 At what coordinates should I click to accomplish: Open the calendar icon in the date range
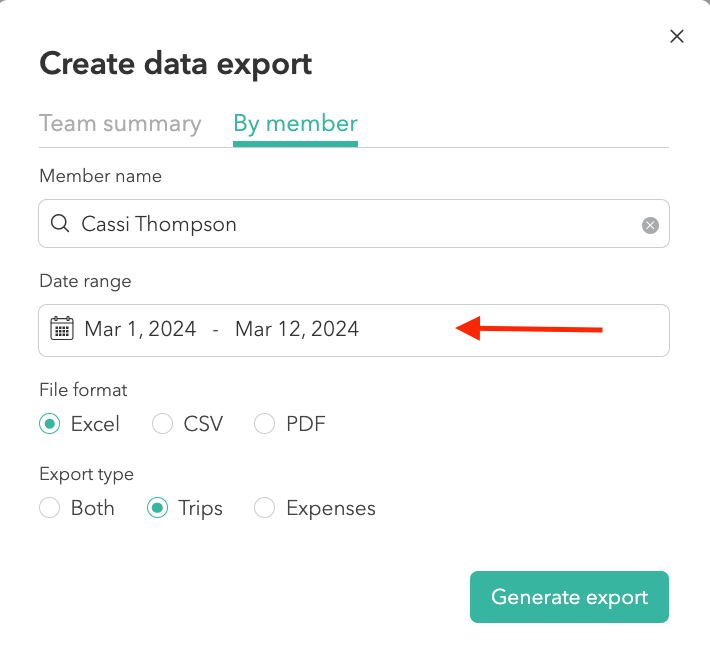62,328
